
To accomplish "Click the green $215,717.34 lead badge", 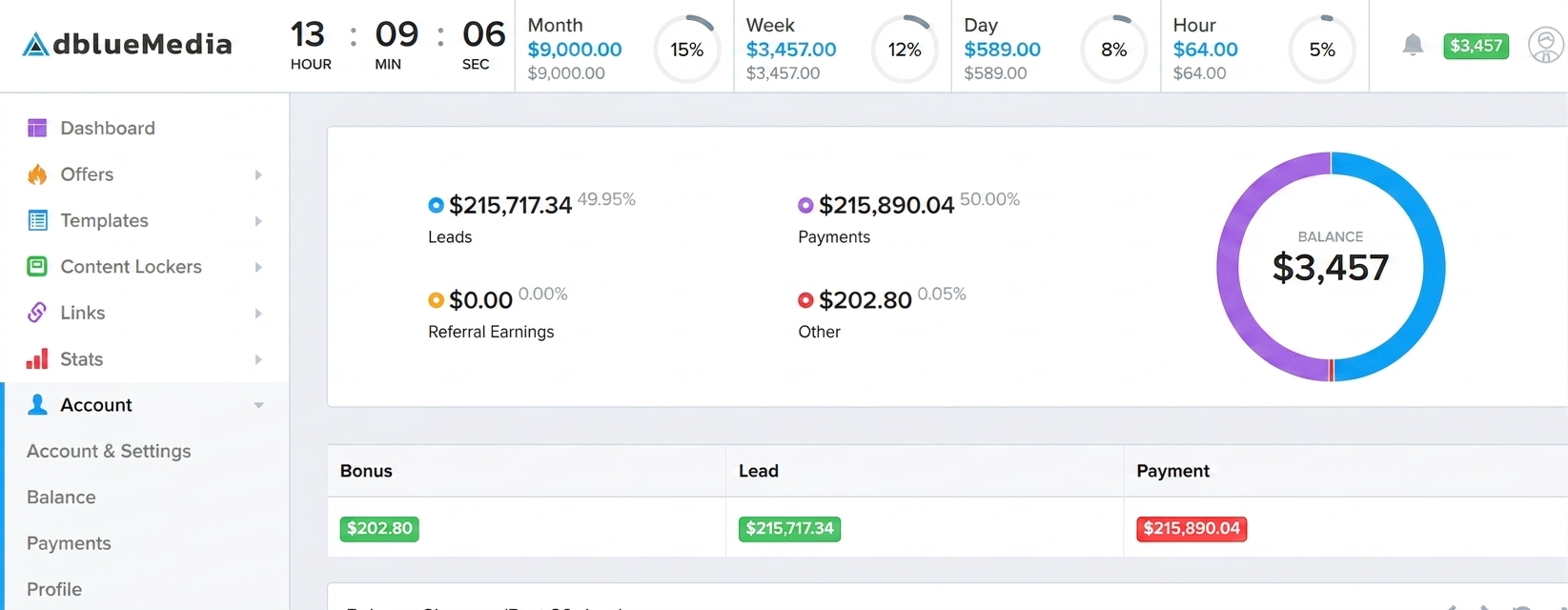I will point(789,528).
